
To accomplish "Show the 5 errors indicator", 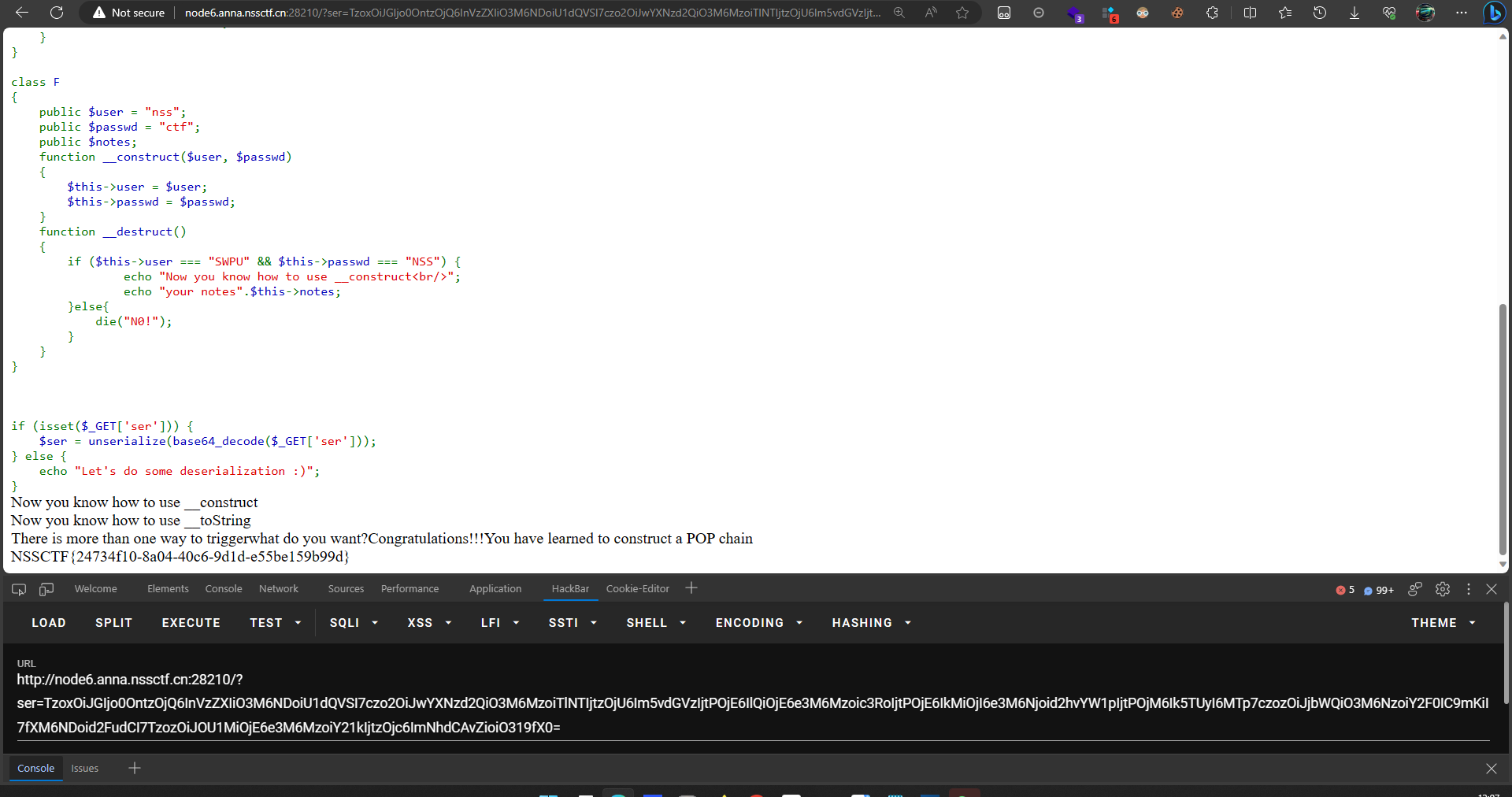I will pyautogui.click(x=1345, y=590).
